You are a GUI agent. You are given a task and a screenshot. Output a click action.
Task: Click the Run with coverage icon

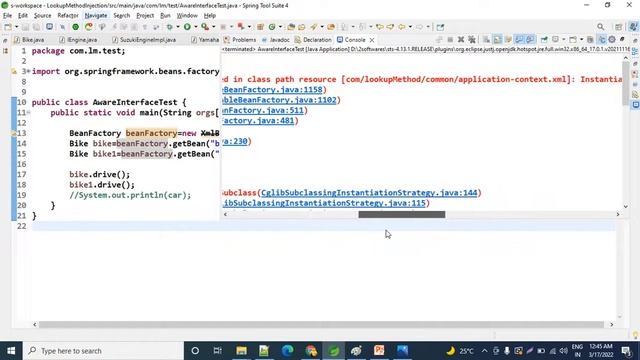click(205, 27)
